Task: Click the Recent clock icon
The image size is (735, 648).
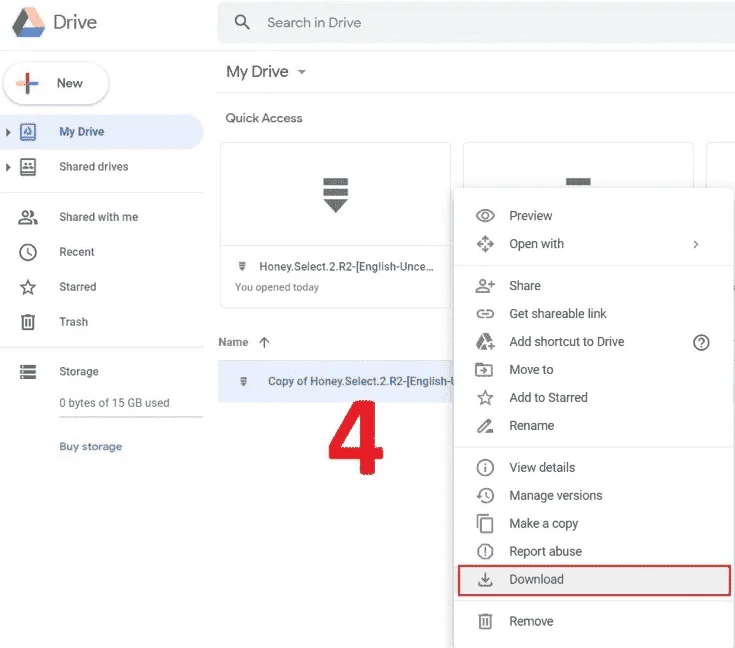Action: 28,252
